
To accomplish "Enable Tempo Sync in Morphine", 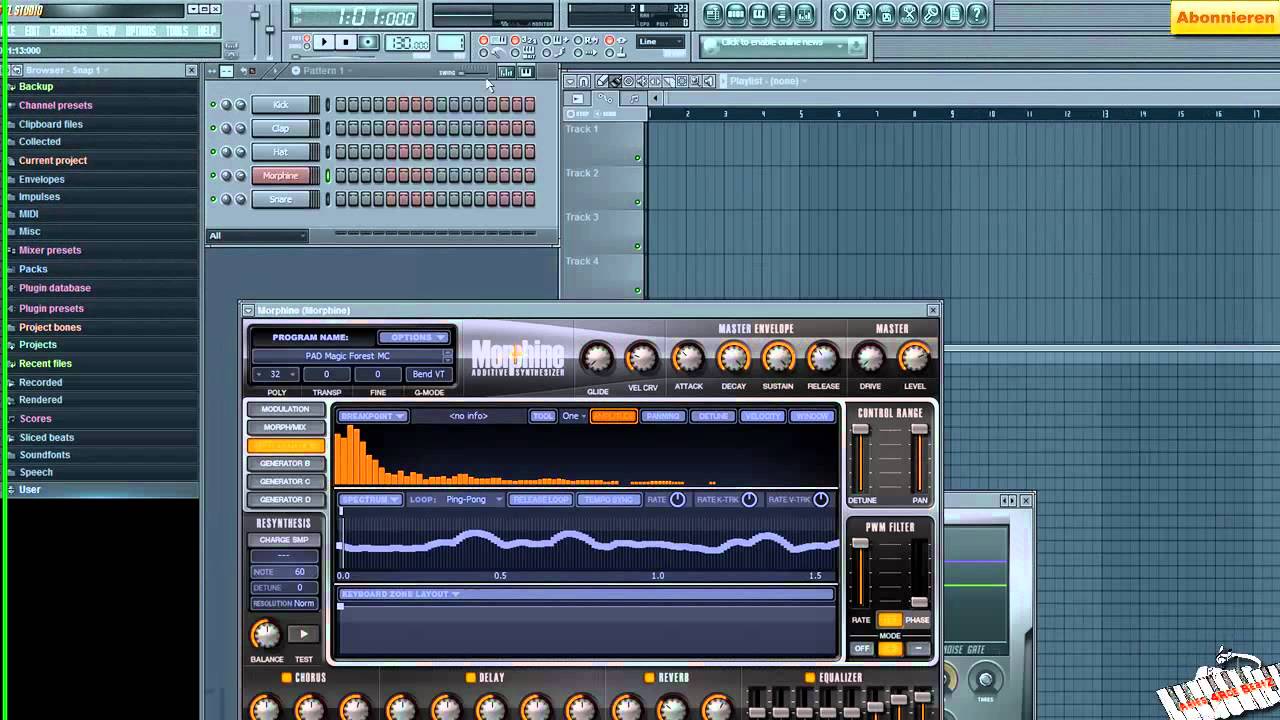I will 609,499.
